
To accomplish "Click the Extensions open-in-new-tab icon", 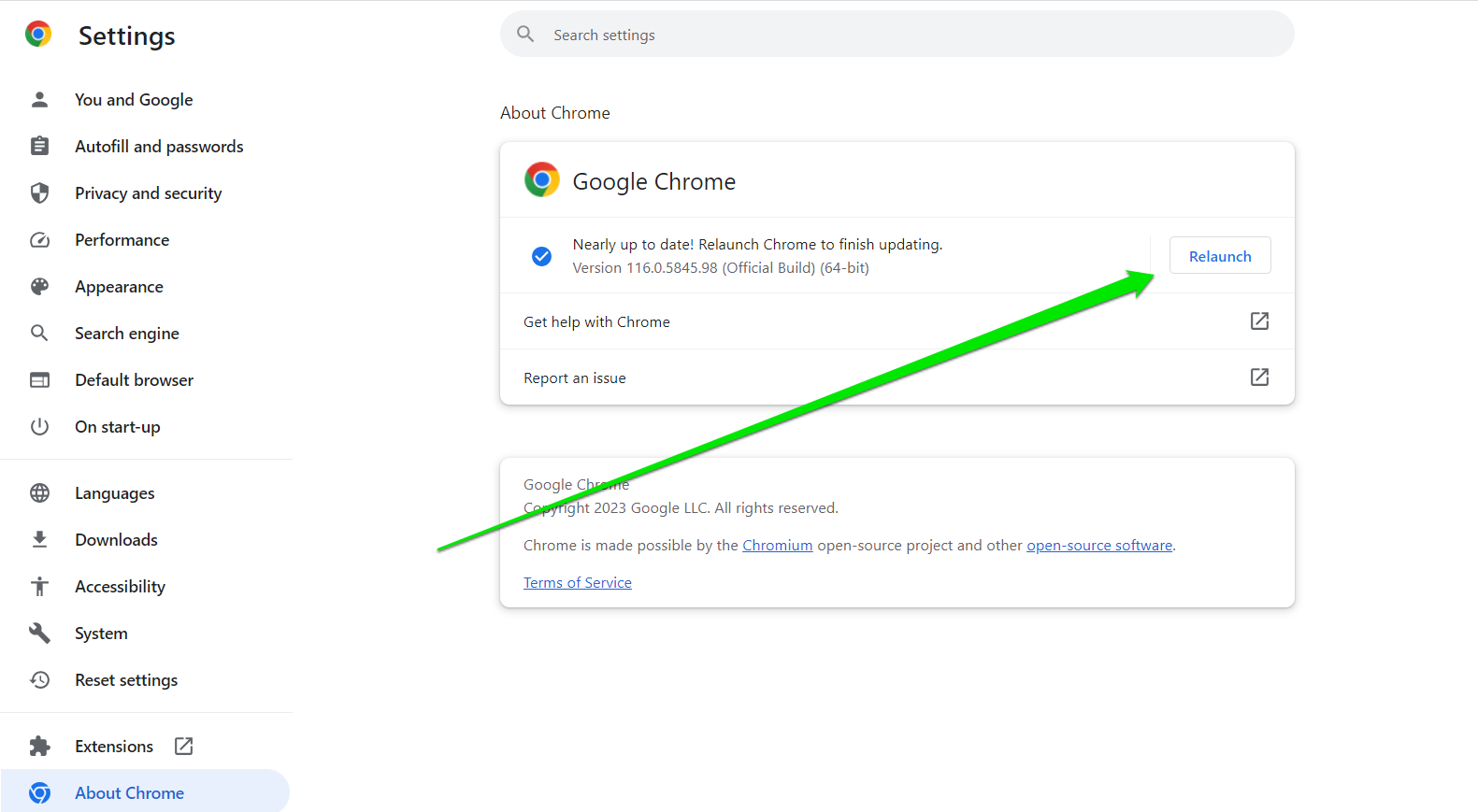I will tap(184, 746).
